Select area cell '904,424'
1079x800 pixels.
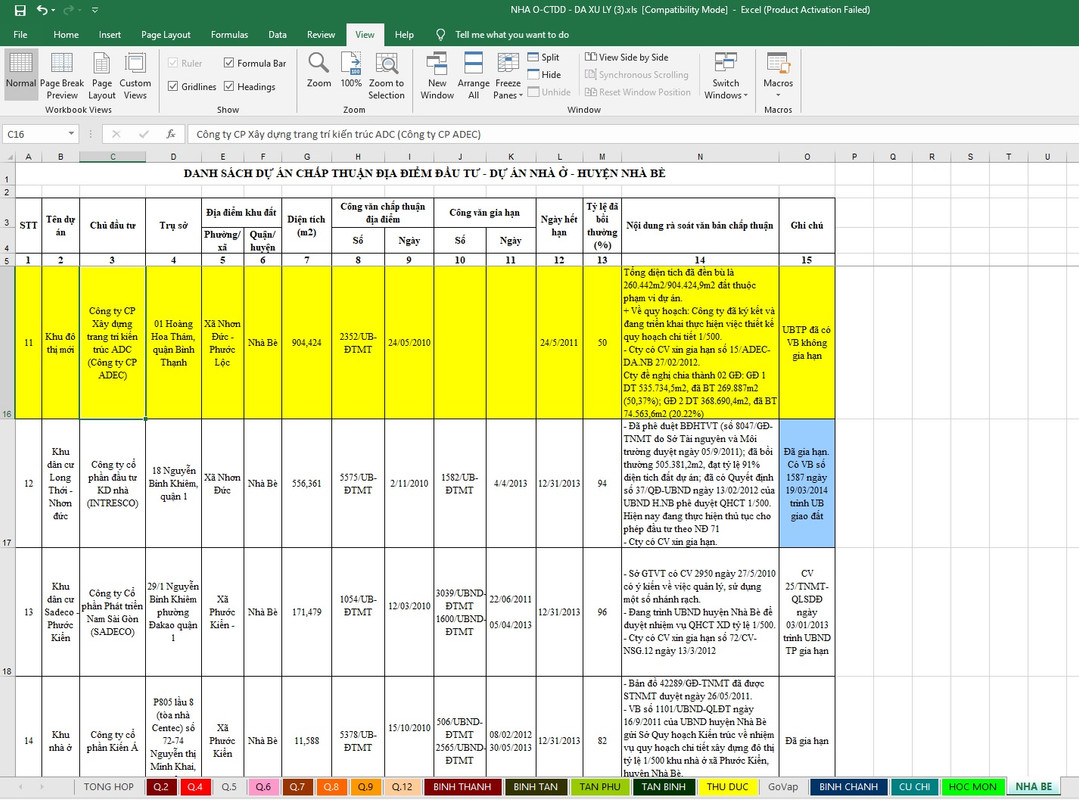pos(306,343)
